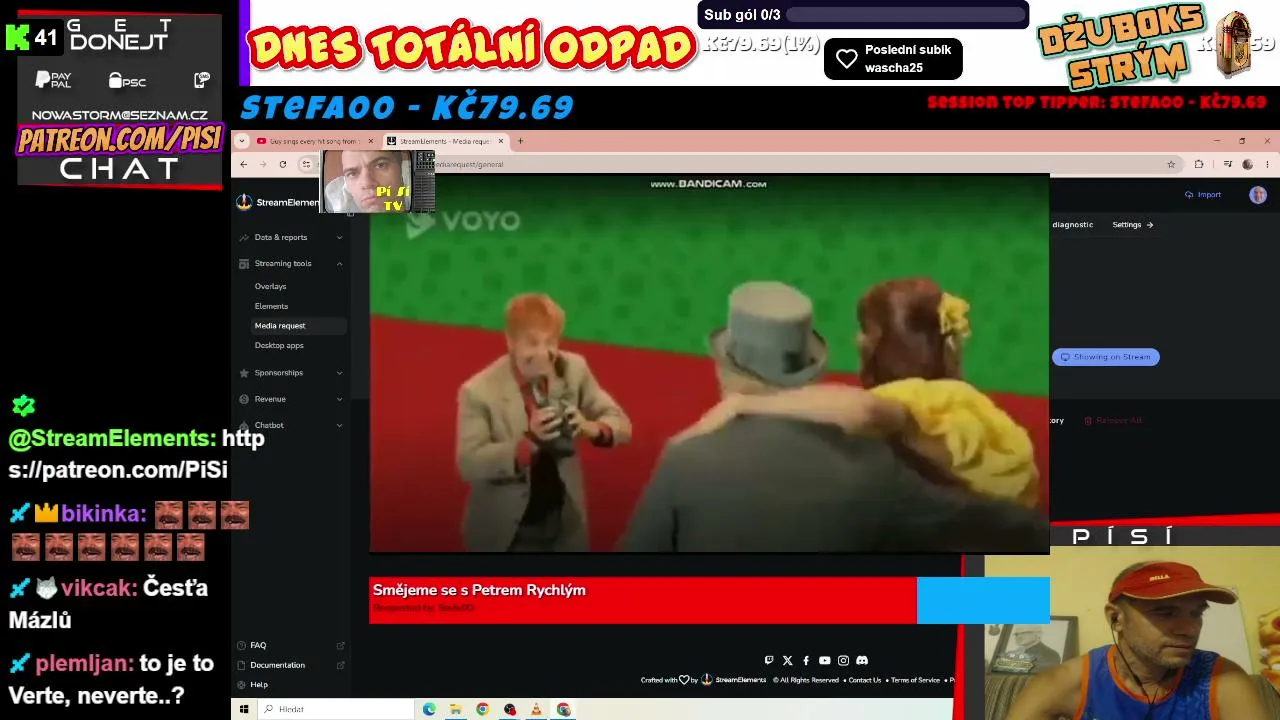This screenshot has height=720, width=1280.
Task: Expand the Data & reports section
Action: [339, 237]
